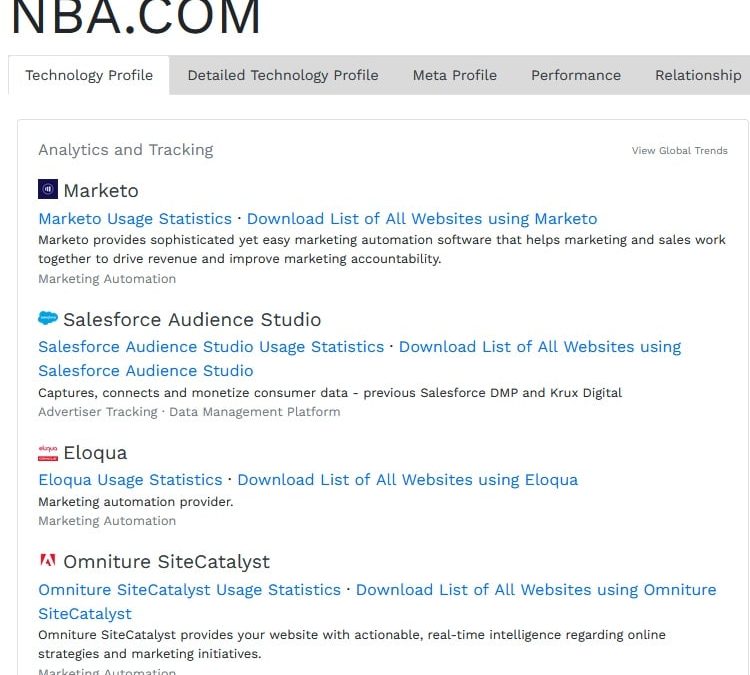Click the Eloqua logo icon
This screenshot has width=750, height=675.
click(48, 453)
